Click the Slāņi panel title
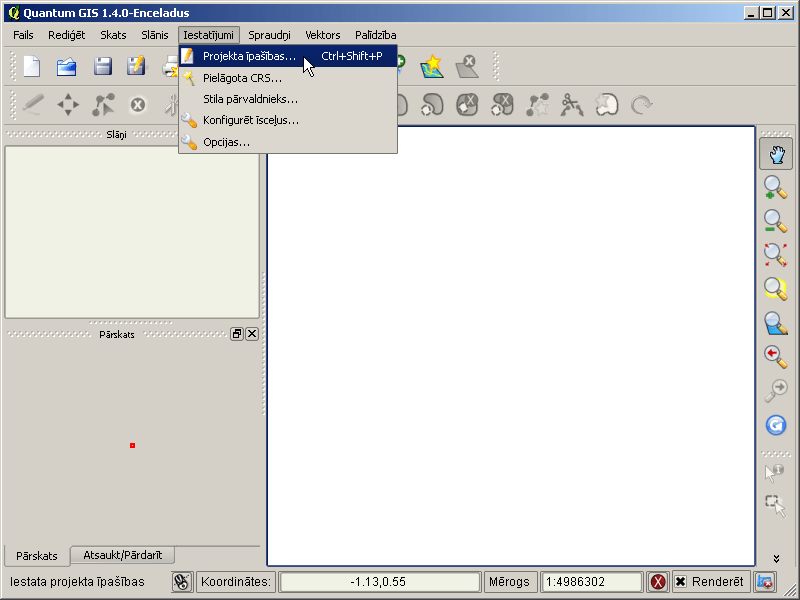800x600 pixels. tap(116, 135)
